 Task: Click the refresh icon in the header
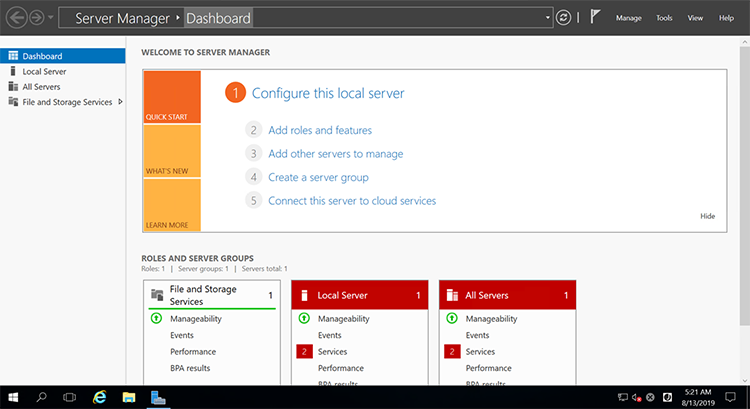[564, 18]
